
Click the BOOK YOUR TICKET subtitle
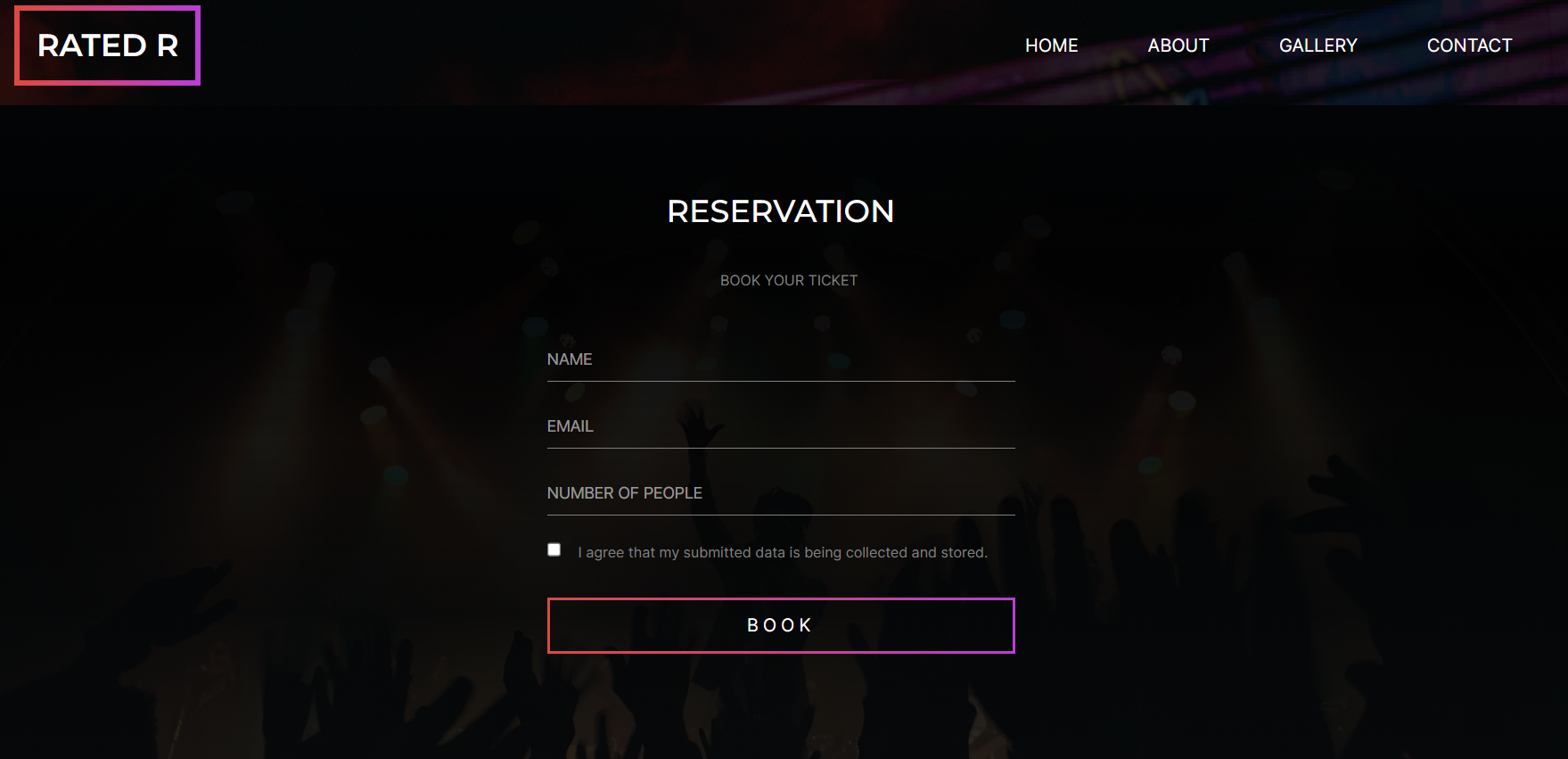[788, 279]
